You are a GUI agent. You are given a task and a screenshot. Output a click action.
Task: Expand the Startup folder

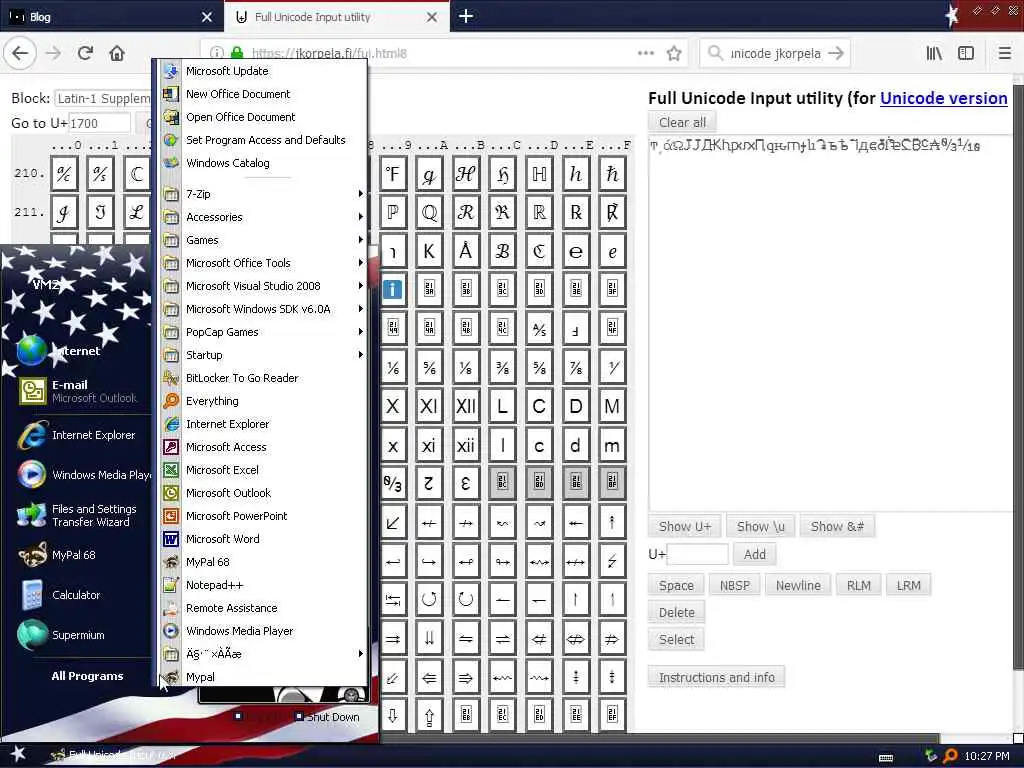point(263,355)
